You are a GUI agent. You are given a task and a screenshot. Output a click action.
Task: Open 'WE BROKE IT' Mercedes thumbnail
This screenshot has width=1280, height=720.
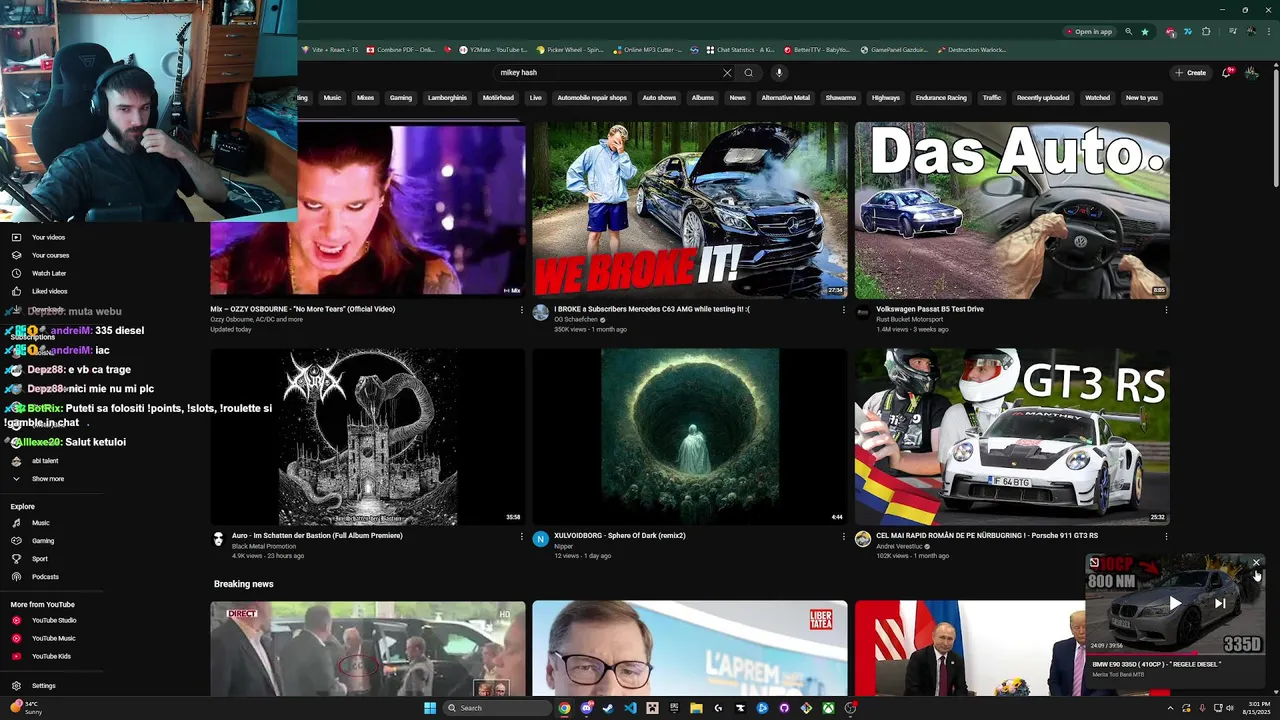pos(690,210)
